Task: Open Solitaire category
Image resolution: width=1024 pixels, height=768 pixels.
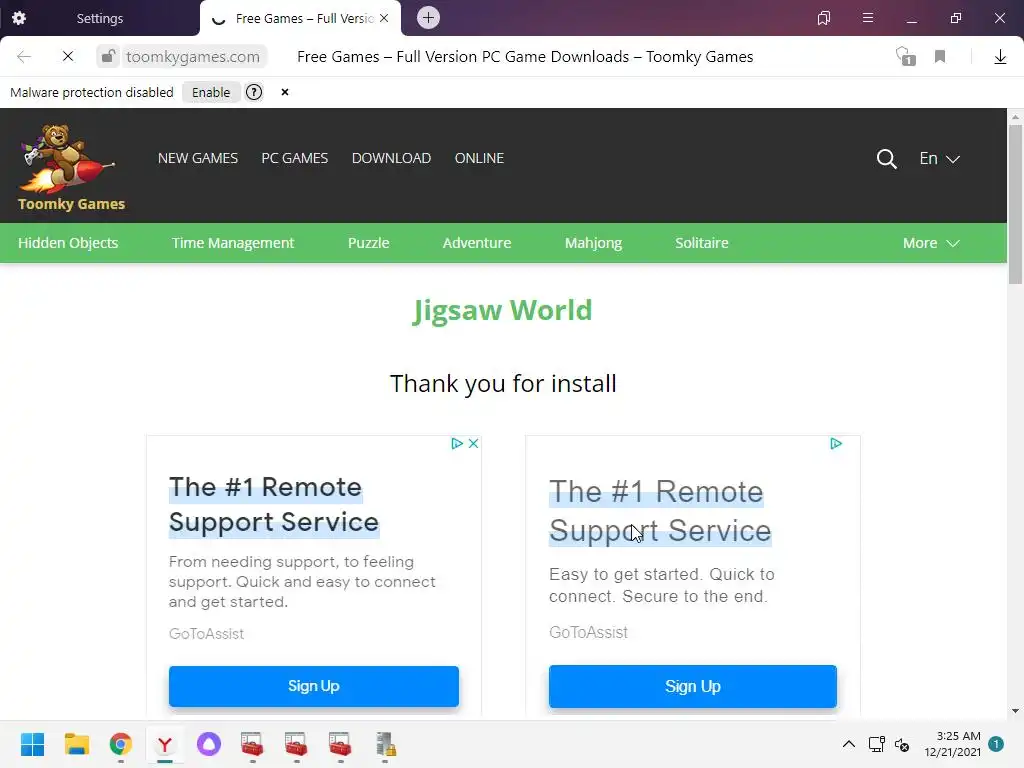Action: coord(701,243)
